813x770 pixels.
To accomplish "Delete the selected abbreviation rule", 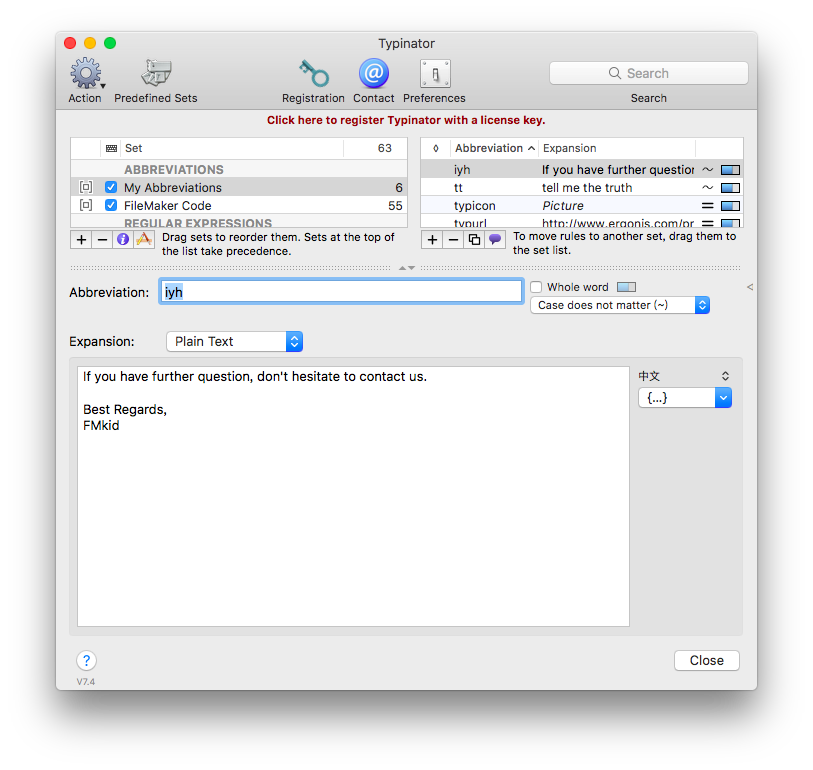I will coord(453,240).
